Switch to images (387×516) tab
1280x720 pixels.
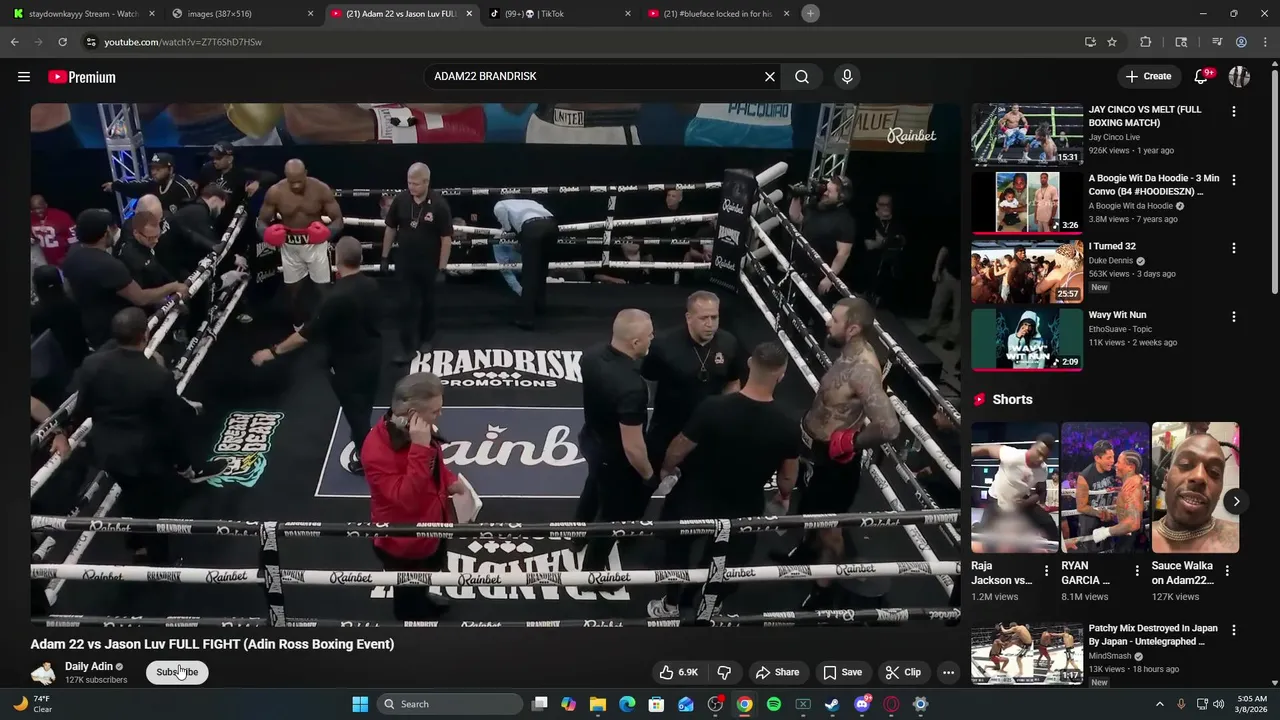[243, 14]
